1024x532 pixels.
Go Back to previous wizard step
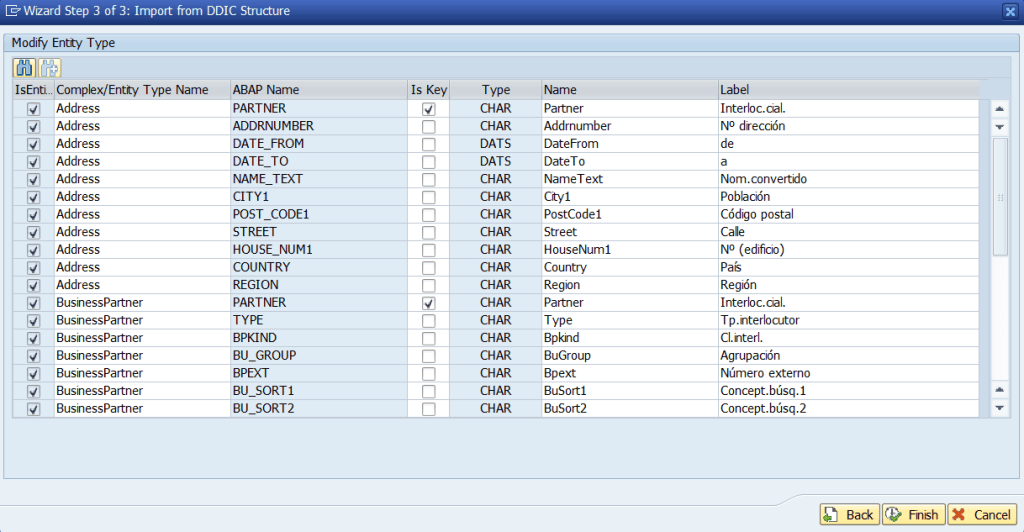pyautogui.click(x=849, y=514)
